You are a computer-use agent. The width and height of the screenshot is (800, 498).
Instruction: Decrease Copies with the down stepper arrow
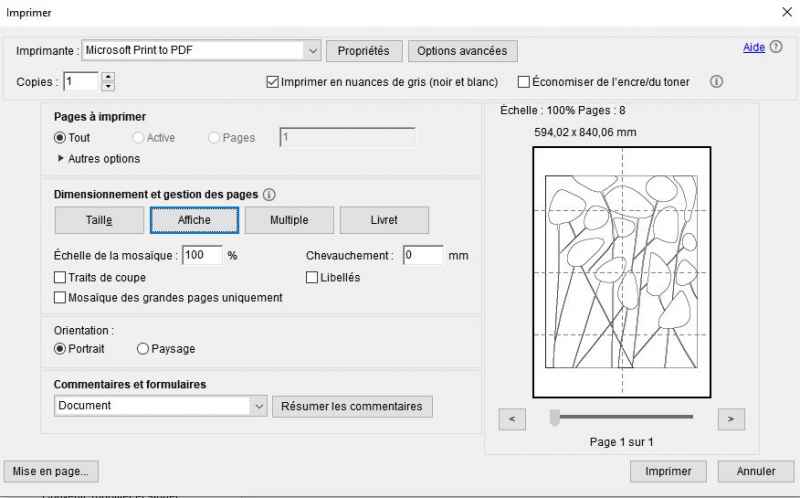click(x=108, y=86)
